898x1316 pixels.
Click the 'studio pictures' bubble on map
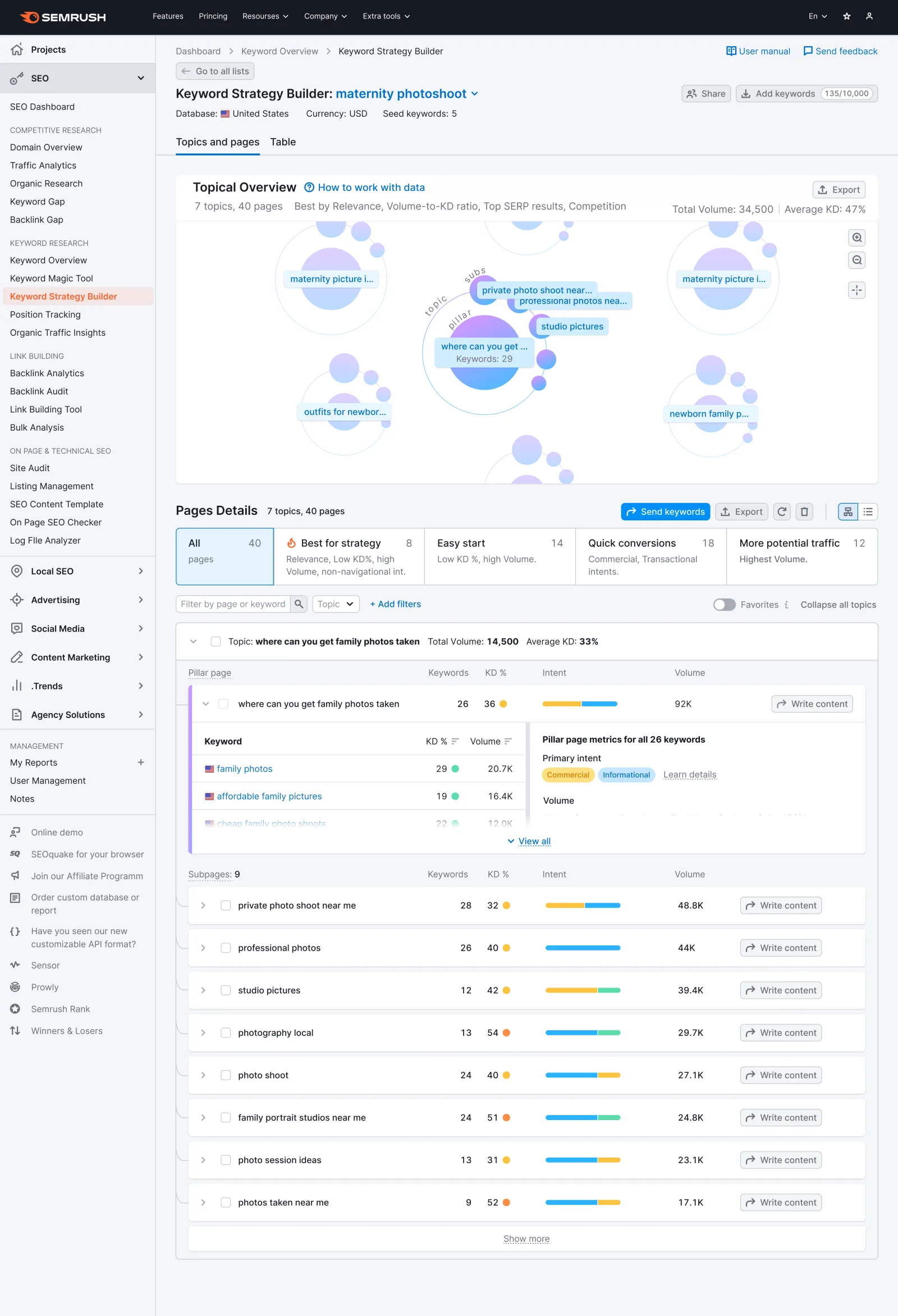[x=572, y=327]
